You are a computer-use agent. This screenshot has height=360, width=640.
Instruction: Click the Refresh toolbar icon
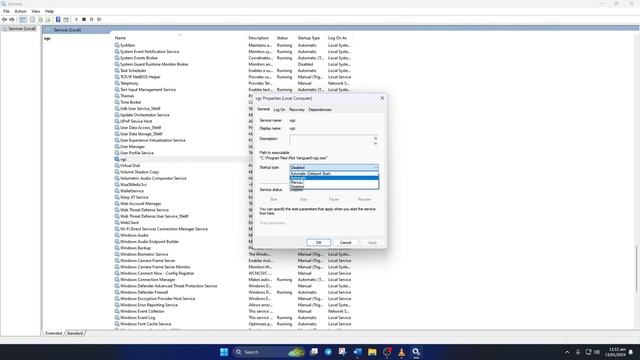[40, 20]
